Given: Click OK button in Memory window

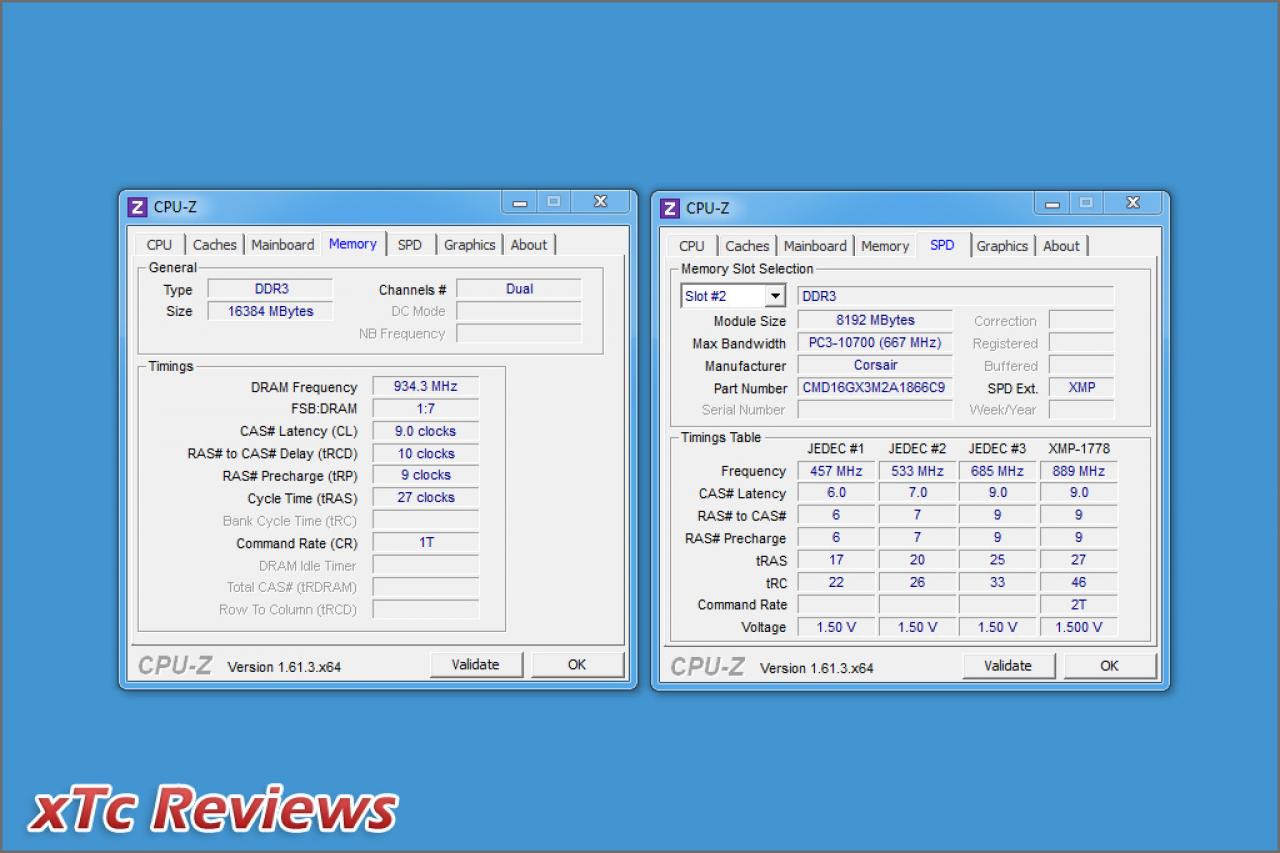Looking at the screenshot, I should (x=577, y=664).
